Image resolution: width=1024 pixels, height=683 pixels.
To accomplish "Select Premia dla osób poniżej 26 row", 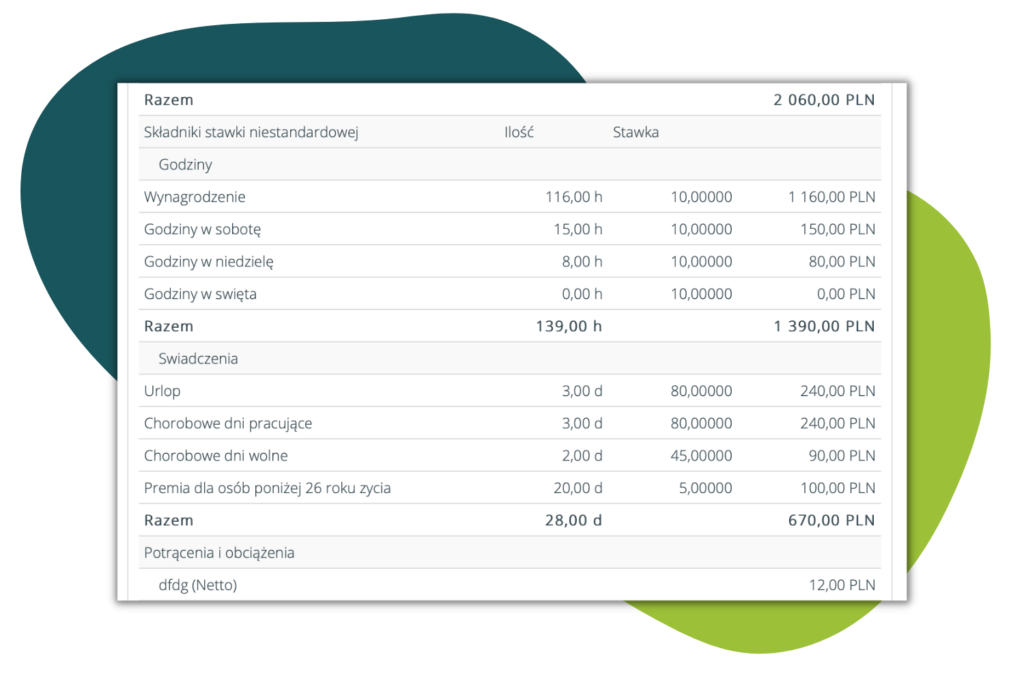I will tap(267, 488).
